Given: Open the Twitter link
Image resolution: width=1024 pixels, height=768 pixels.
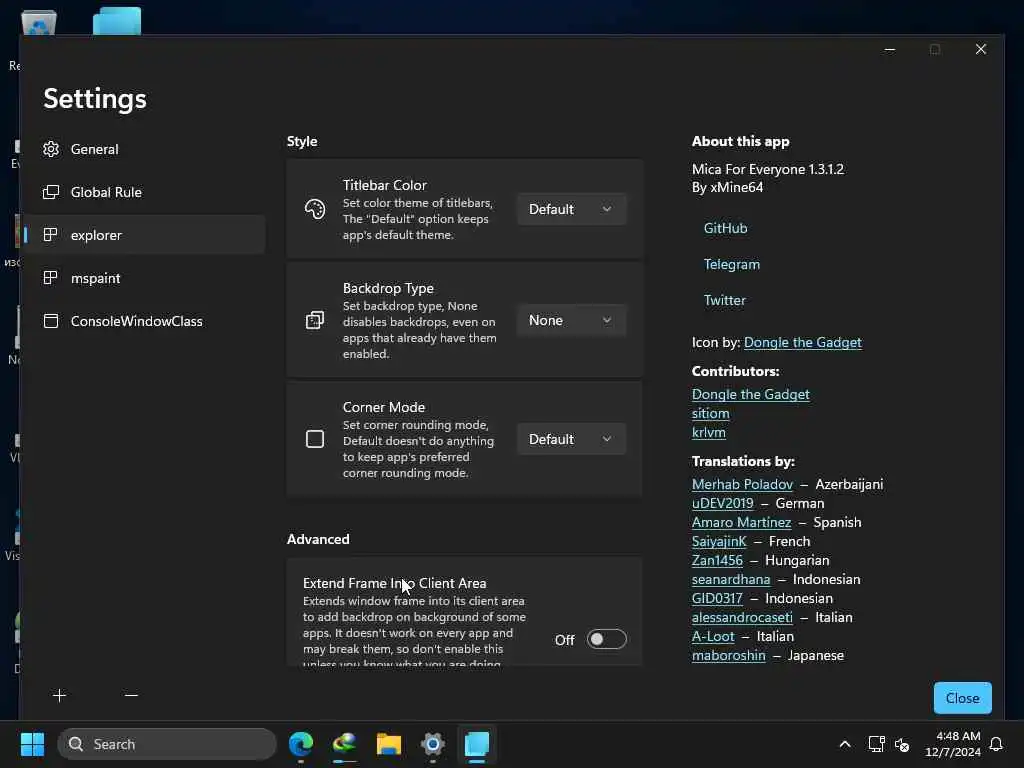Looking at the screenshot, I should [x=724, y=300].
